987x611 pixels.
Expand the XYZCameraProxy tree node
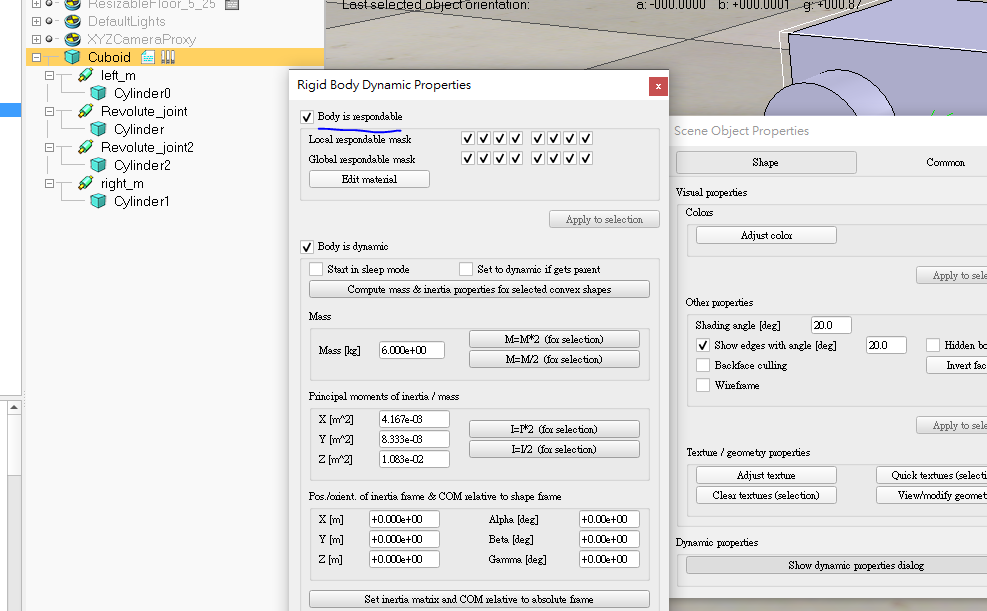click(36, 39)
